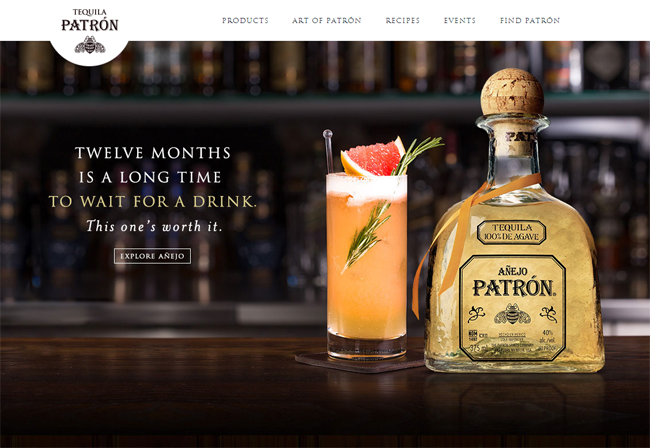Click the bee emblem under the Patrón logo
This screenshot has width=650, height=448.
pos(90,45)
